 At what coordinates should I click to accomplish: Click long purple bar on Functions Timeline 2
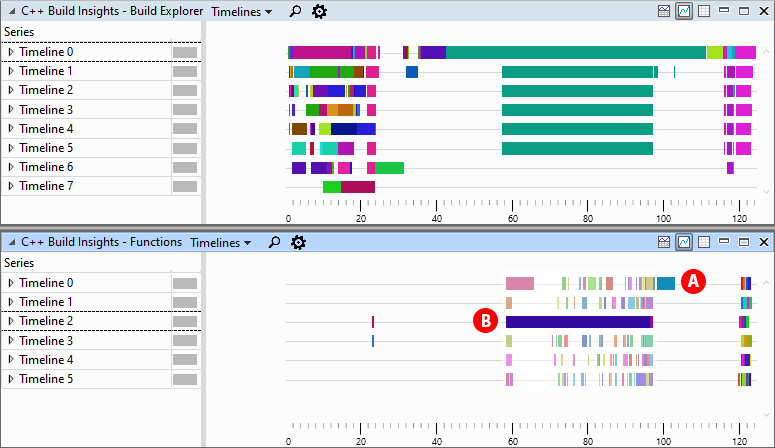pyautogui.click(x=578, y=322)
